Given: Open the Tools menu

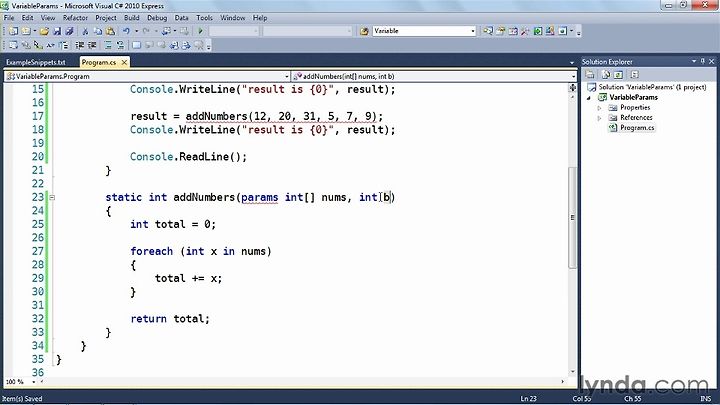Looking at the screenshot, I should pyautogui.click(x=204, y=18).
